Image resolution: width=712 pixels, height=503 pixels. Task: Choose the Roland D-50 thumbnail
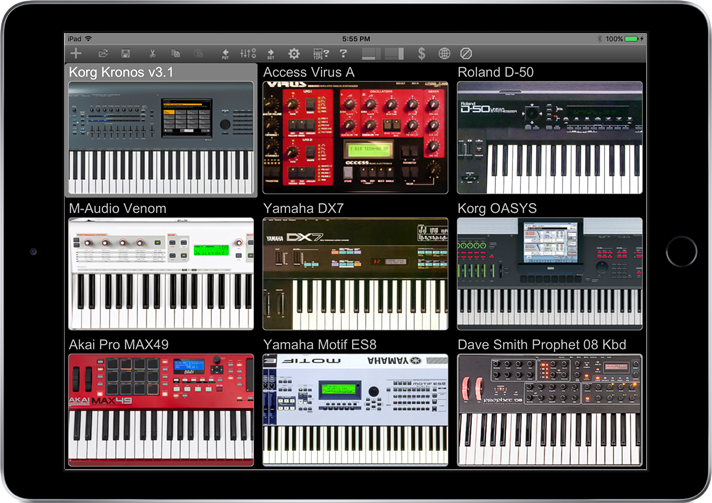tap(549, 138)
